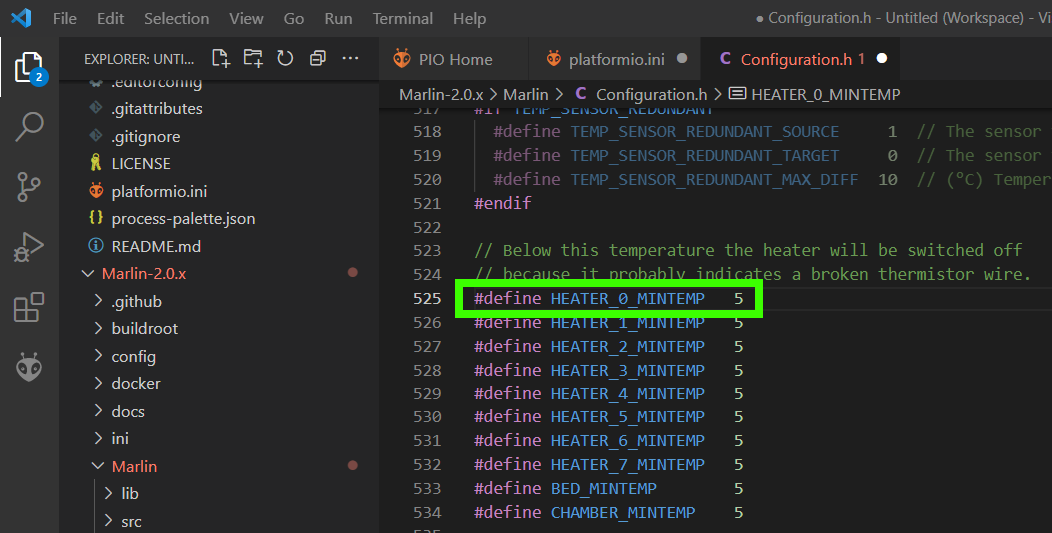
Task: Open the Extensions view icon
Action: tap(29, 308)
